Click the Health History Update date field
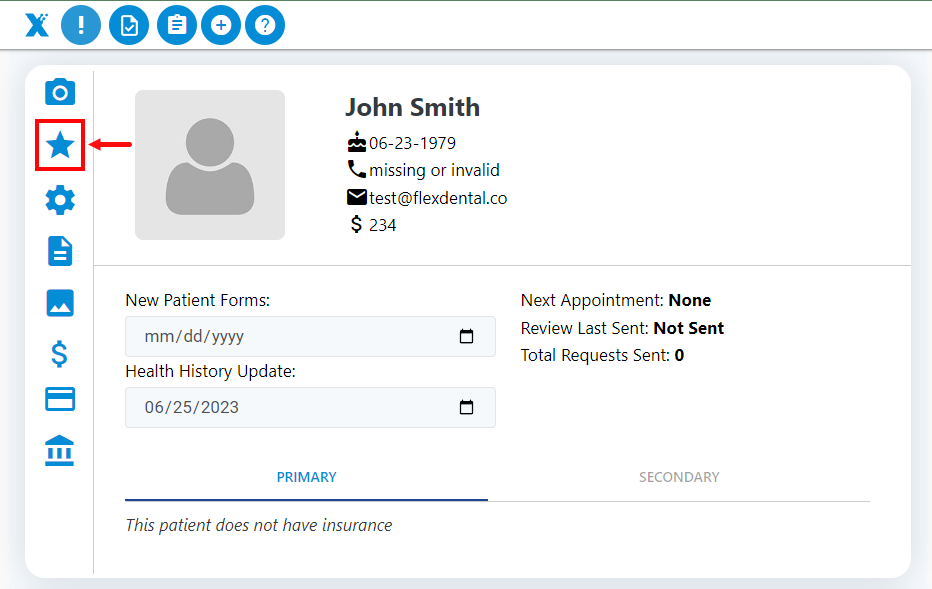 pyautogui.click(x=310, y=408)
